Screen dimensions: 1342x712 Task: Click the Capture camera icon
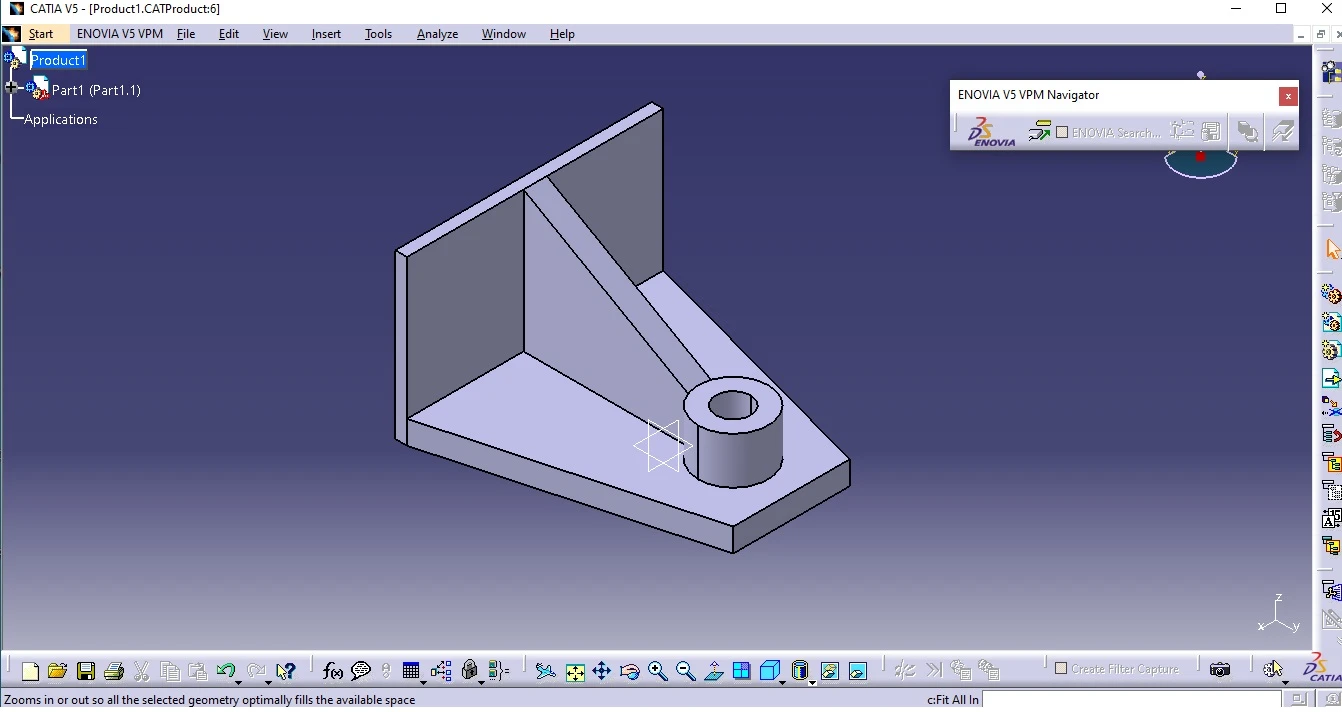[1219, 670]
